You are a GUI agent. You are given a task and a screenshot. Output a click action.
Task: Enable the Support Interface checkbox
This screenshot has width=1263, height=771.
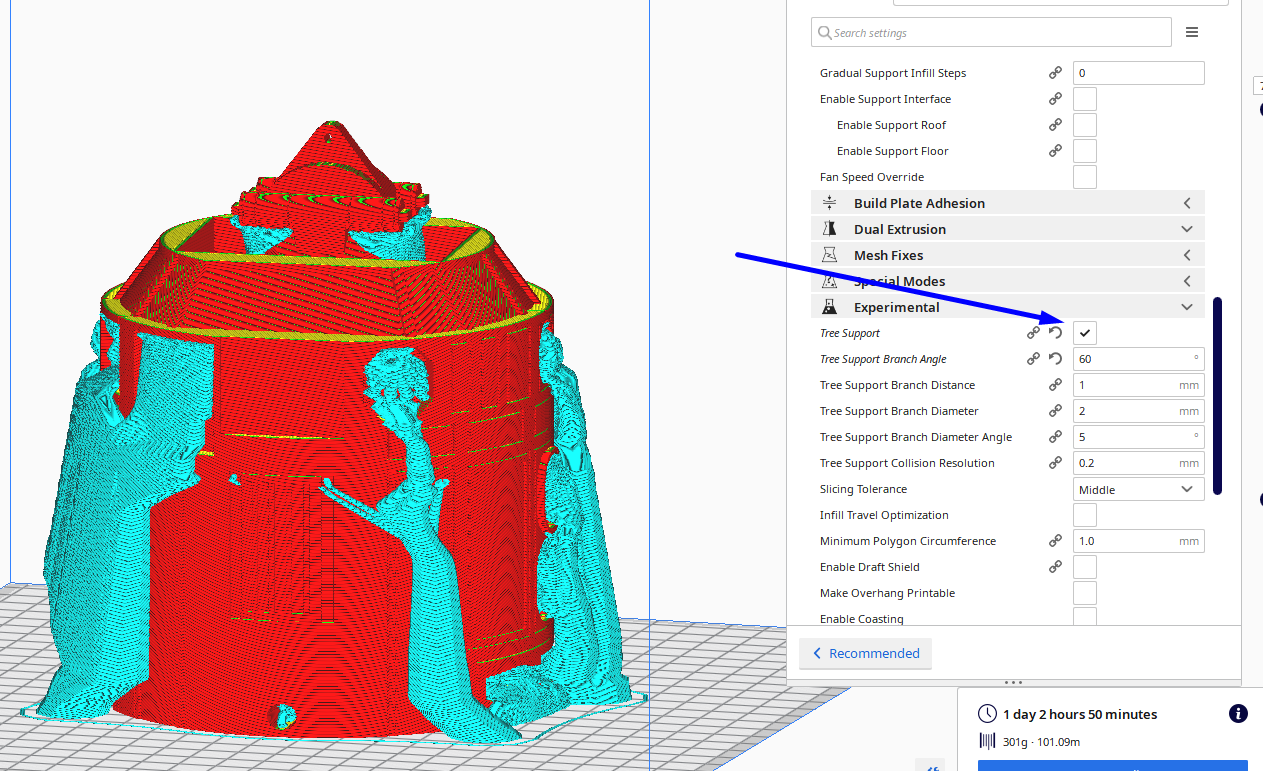pos(1084,99)
